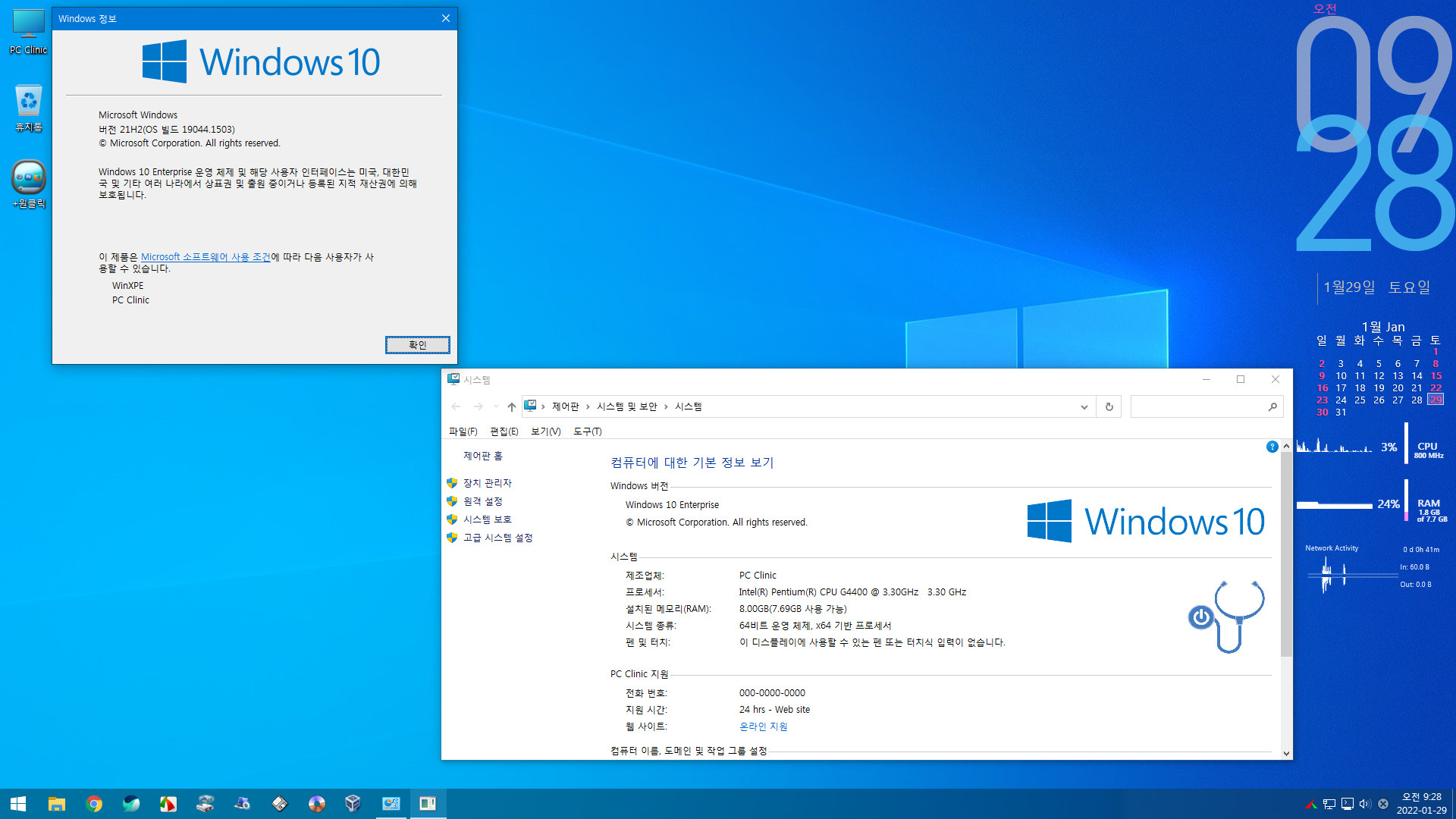Click the red-green tray icon
The height and width of the screenshot is (819, 1456).
click(x=1310, y=804)
